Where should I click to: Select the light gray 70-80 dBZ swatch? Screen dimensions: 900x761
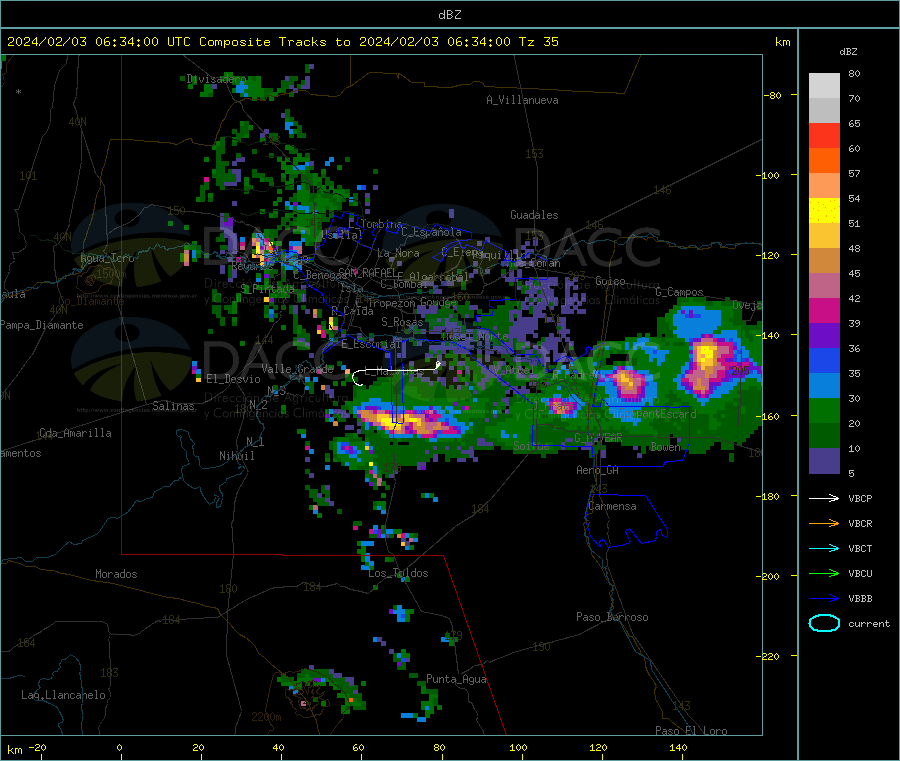pos(824,86)
